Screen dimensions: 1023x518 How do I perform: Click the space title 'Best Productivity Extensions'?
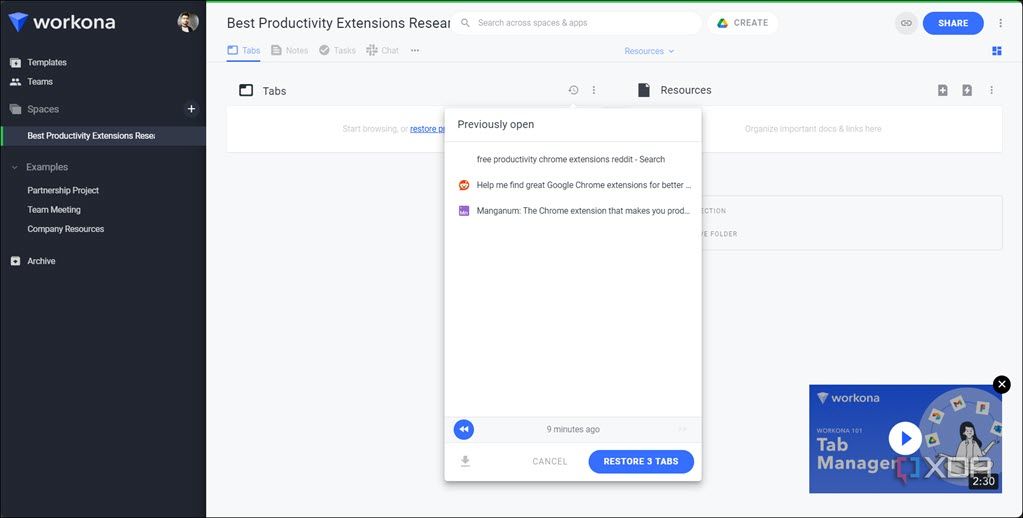tap(339, 23)
